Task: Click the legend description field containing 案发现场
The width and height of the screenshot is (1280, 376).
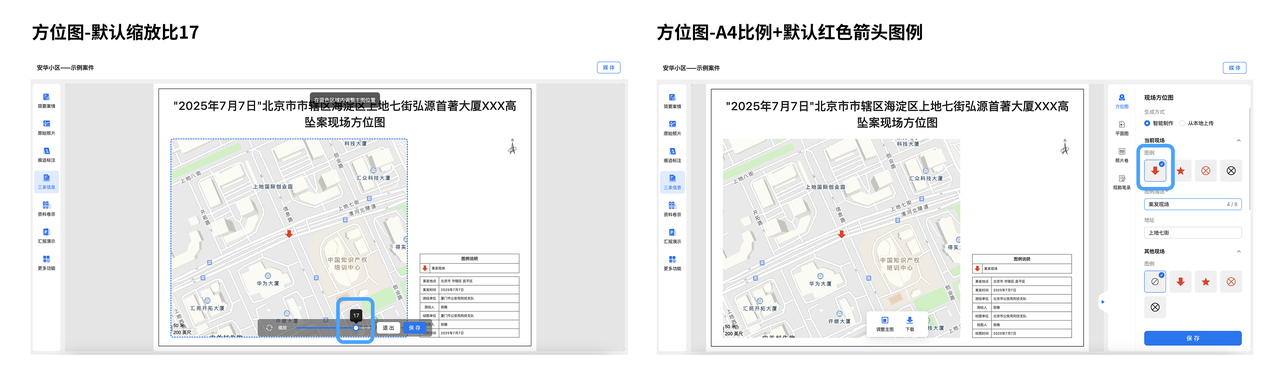Action: point(1193,204)
